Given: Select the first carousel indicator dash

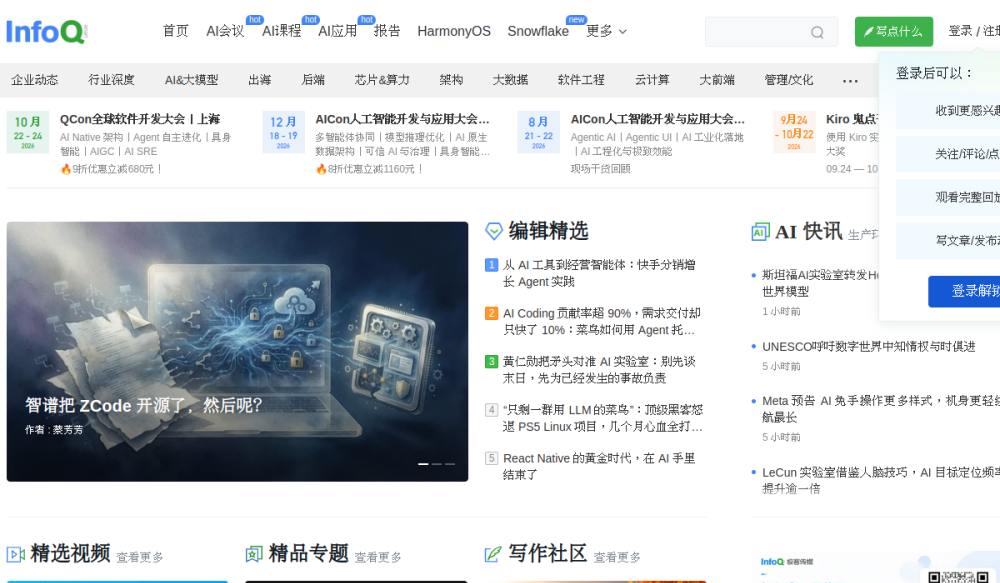Looking at the screenshot, I should (423, 464).
